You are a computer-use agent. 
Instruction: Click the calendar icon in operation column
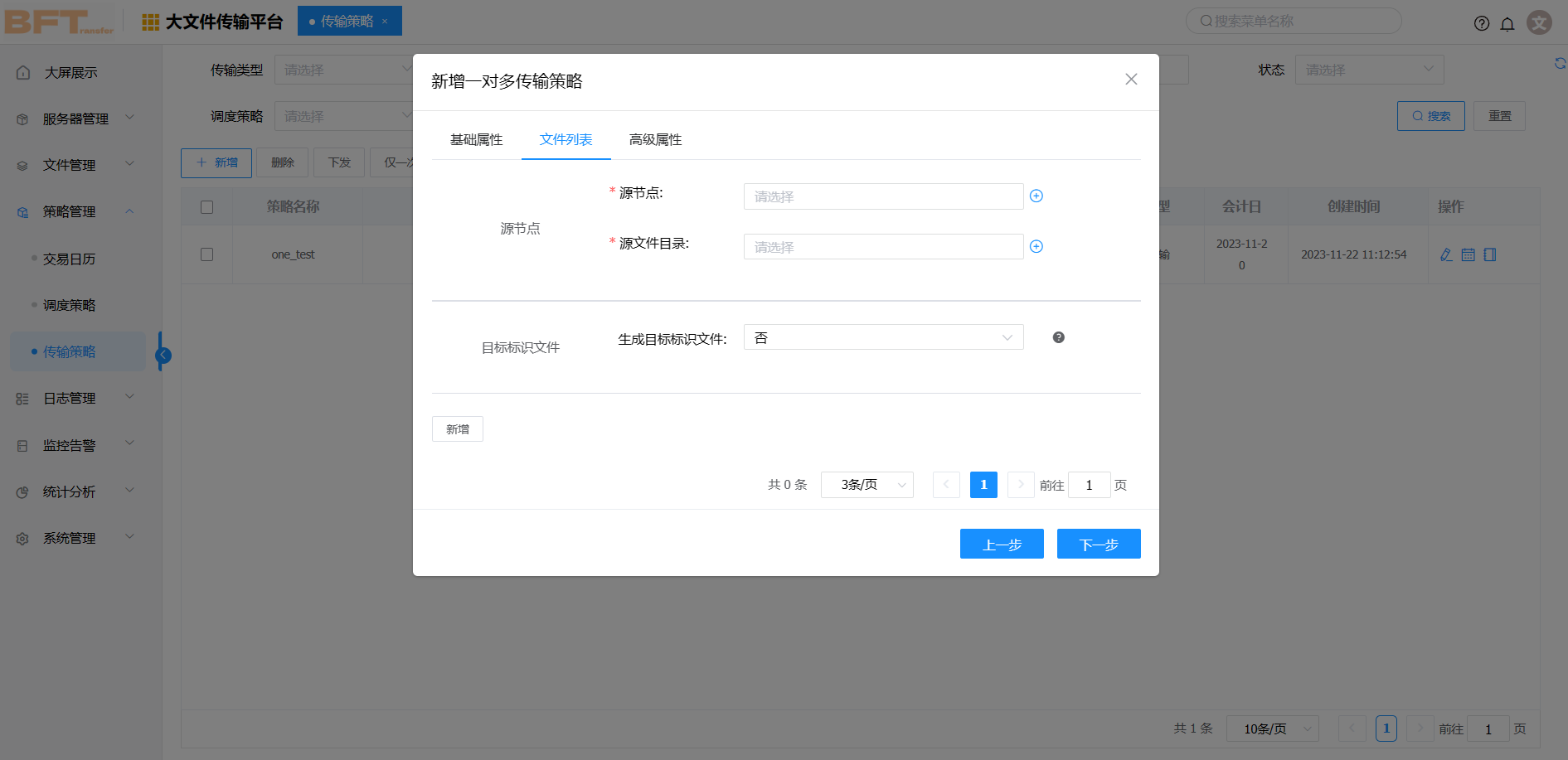(1468, 254)
